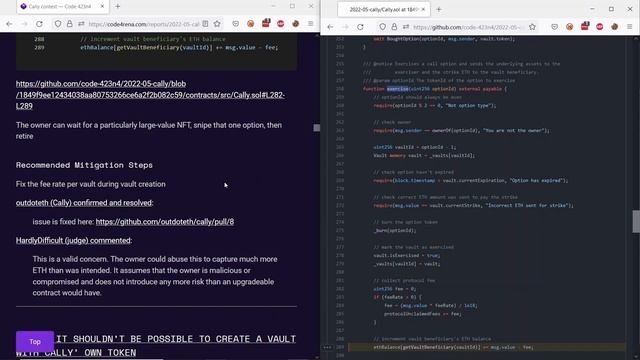The image size is (640, 360).
Task: Open tracking protection shield in code4rena window
Action: pyautogui.click(x=58, y=24)
